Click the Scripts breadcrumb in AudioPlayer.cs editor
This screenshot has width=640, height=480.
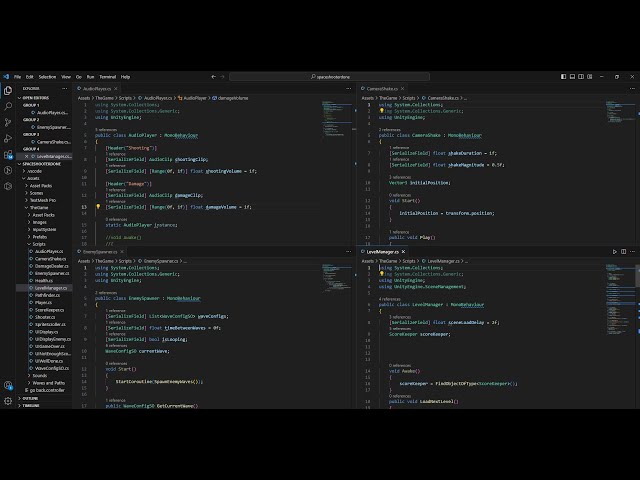125,98
